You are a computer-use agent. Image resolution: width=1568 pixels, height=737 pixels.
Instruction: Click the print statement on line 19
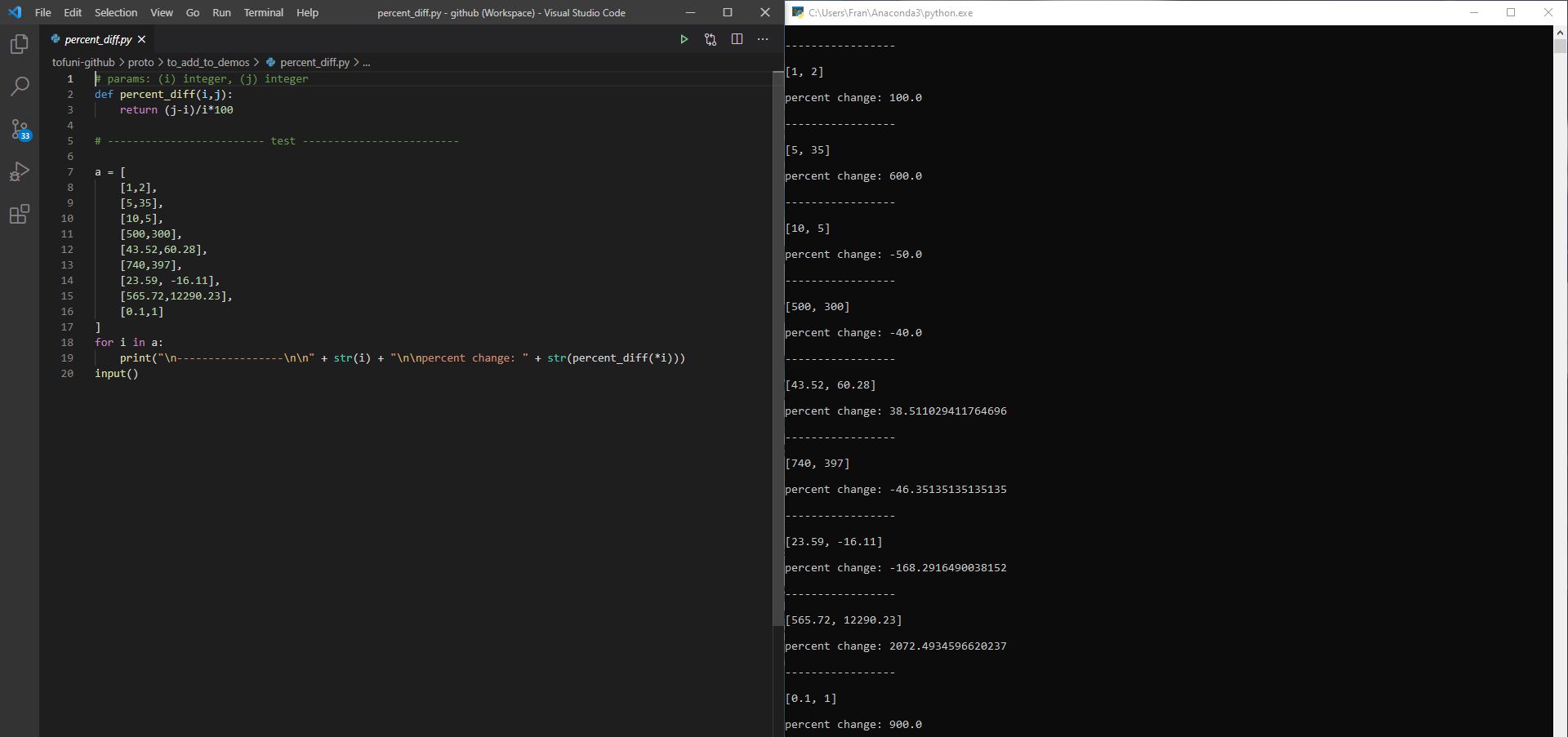coord(403,358)
